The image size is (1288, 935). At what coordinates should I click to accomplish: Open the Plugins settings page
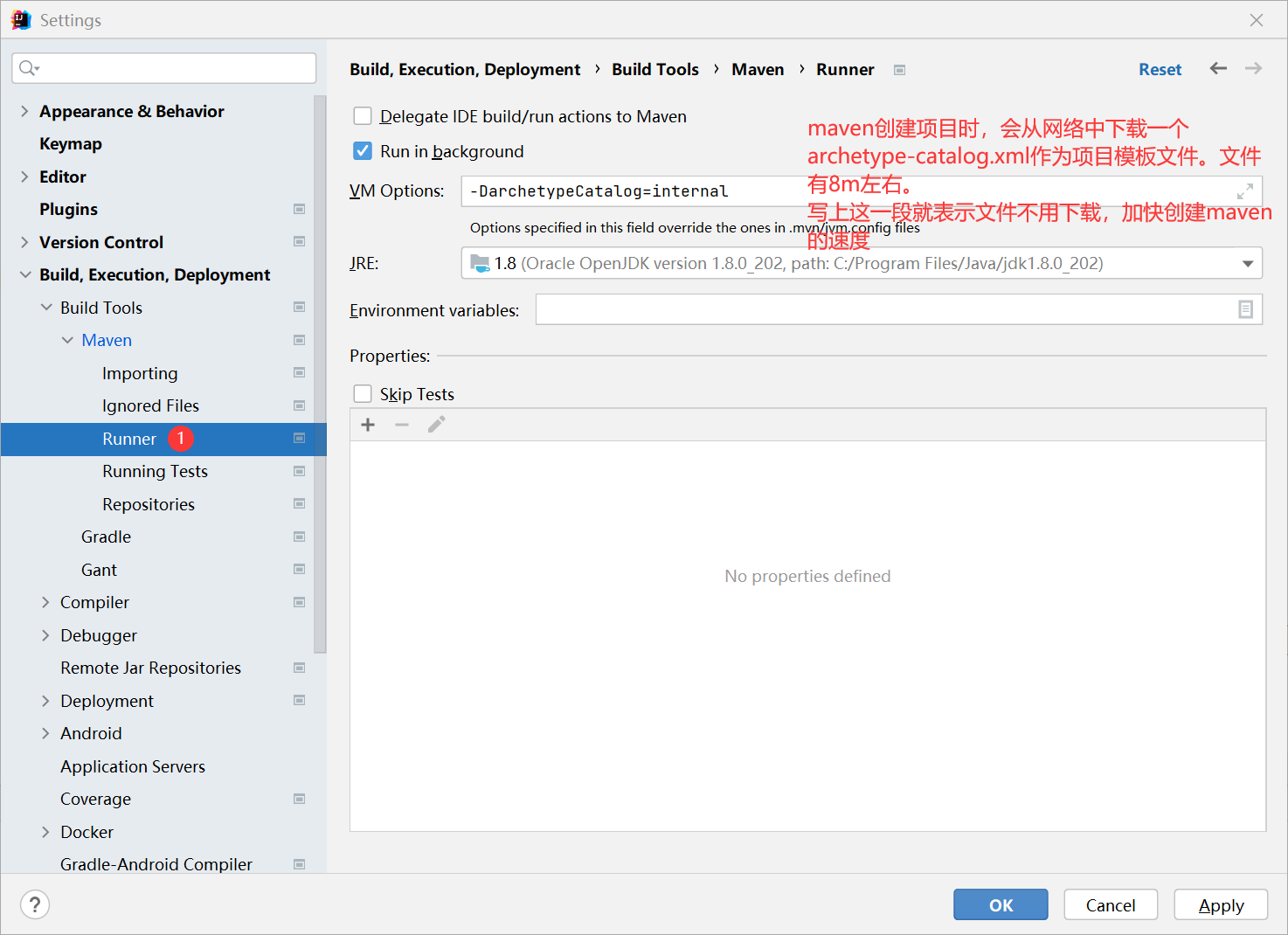[x=68, y=209]
